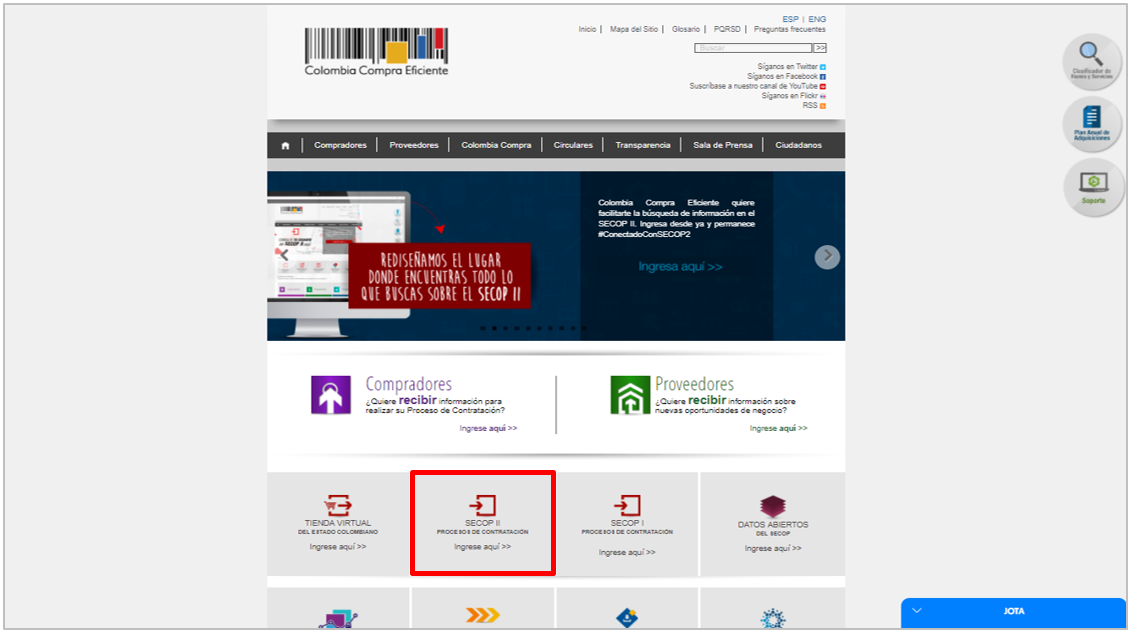Click the purple Compradores icon
1132x634 pixels.
tap(331, 395)
